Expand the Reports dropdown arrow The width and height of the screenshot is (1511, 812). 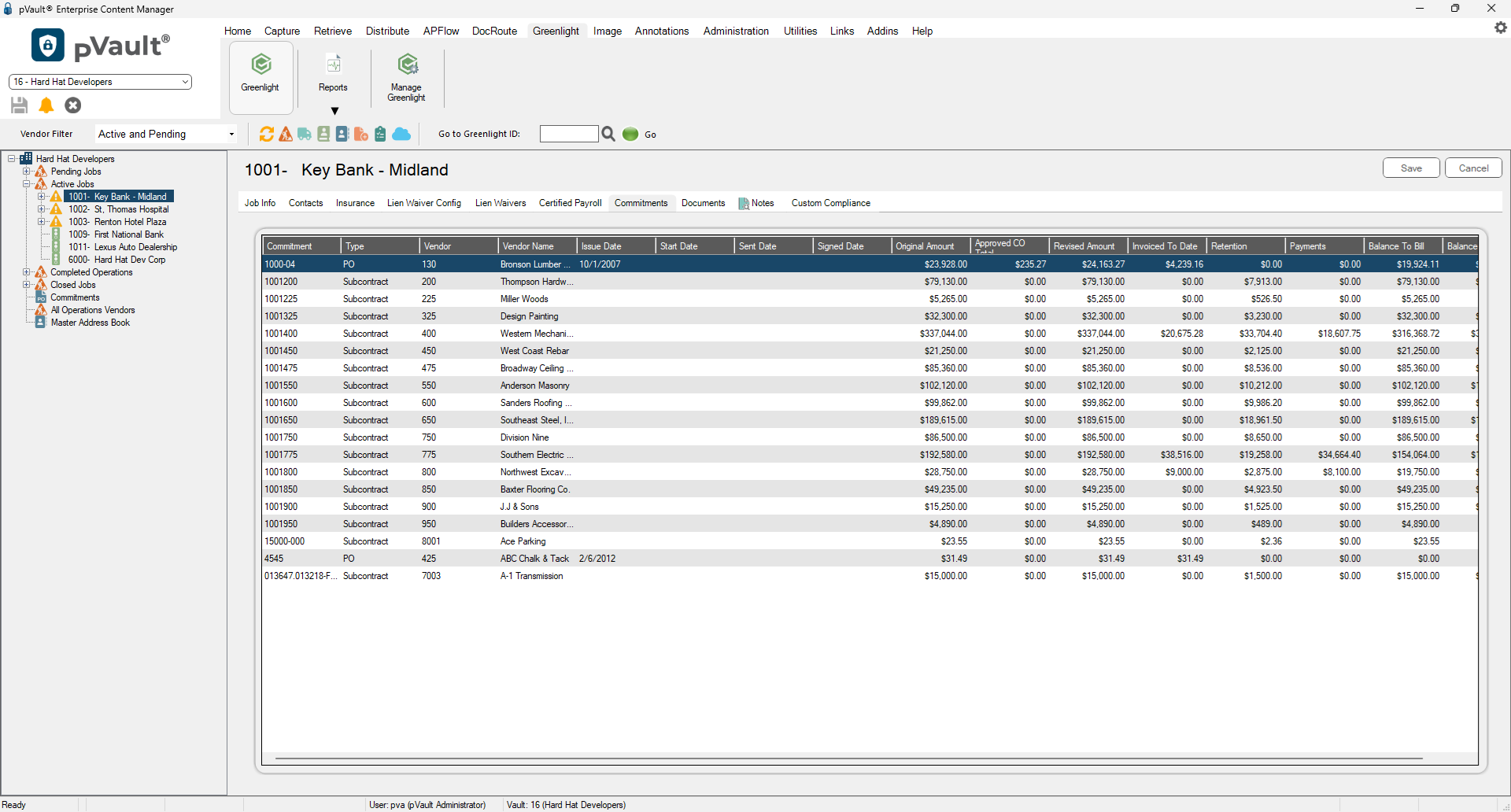point(334,111)
